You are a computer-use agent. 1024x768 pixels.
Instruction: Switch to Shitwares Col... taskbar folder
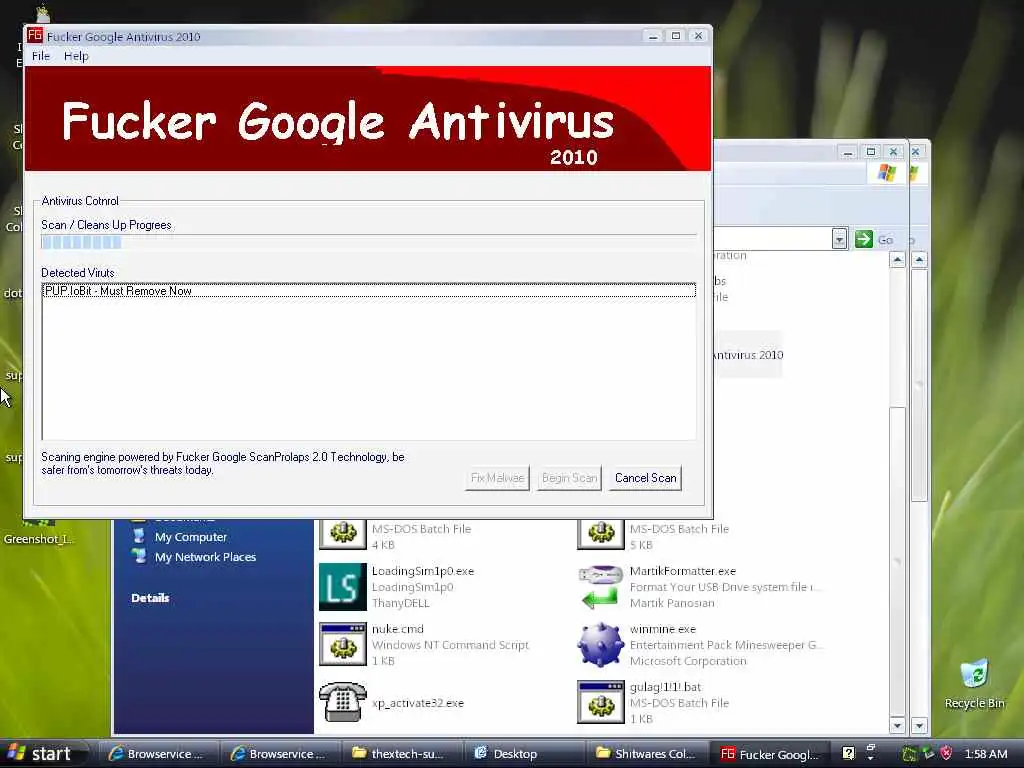647,754
